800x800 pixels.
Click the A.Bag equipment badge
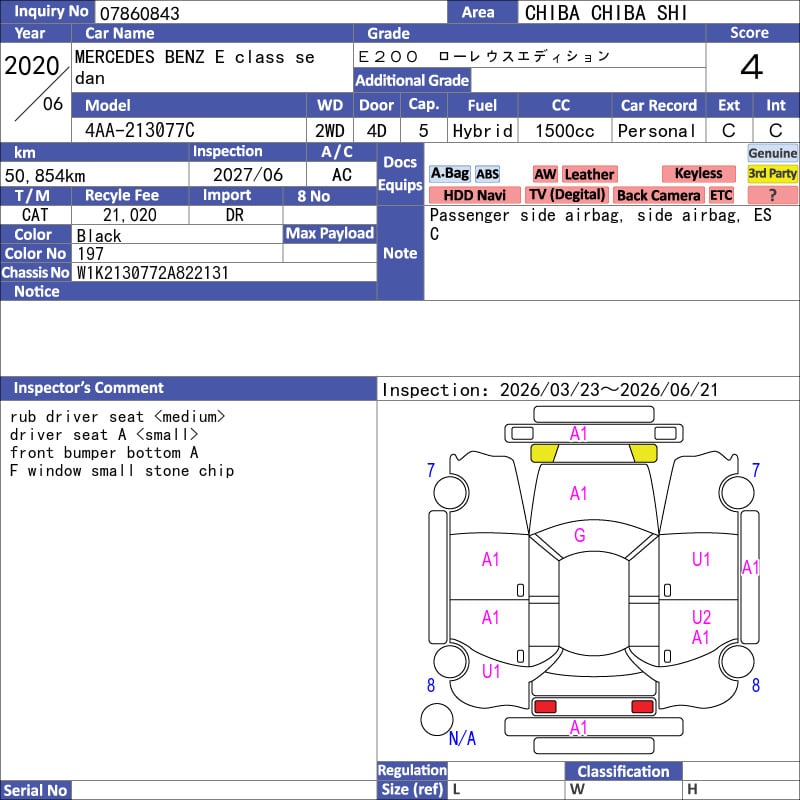pyautogui.click(x=449, y=174)
